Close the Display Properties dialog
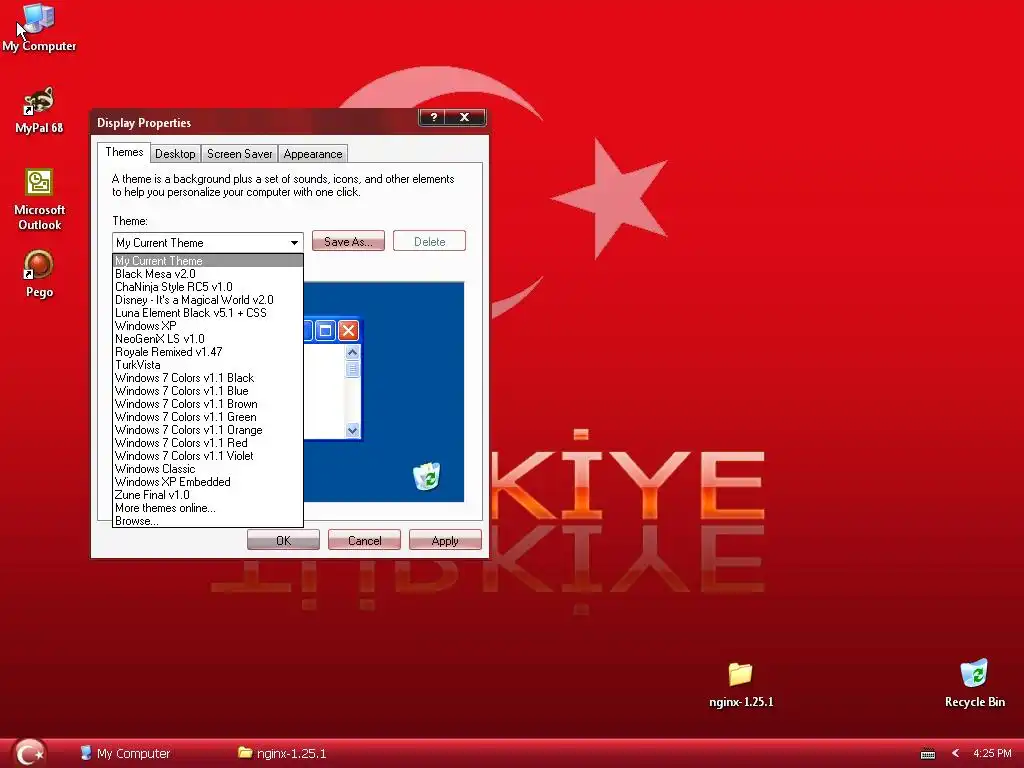The height and width of the screenshot is (768, 1024). point(465,117)
